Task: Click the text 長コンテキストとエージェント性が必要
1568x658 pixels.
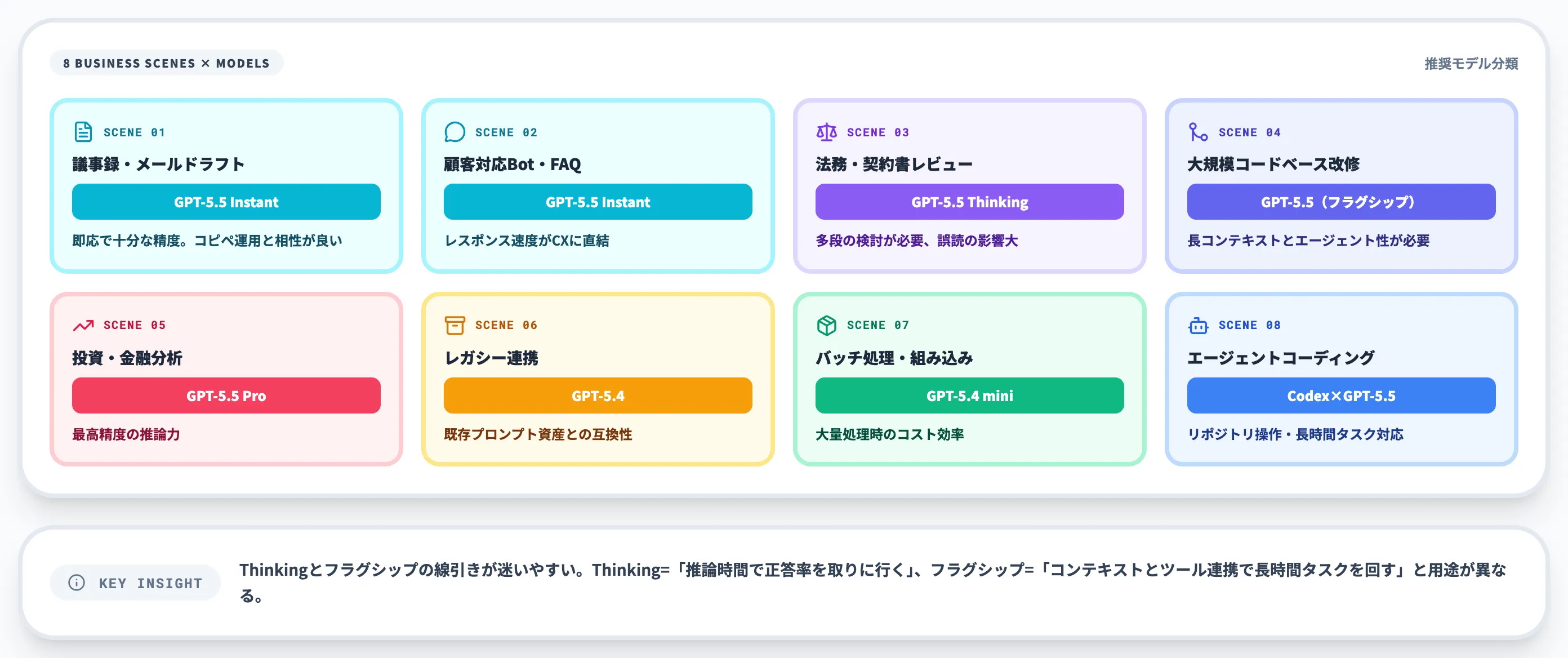Action: pos(1308,241)
